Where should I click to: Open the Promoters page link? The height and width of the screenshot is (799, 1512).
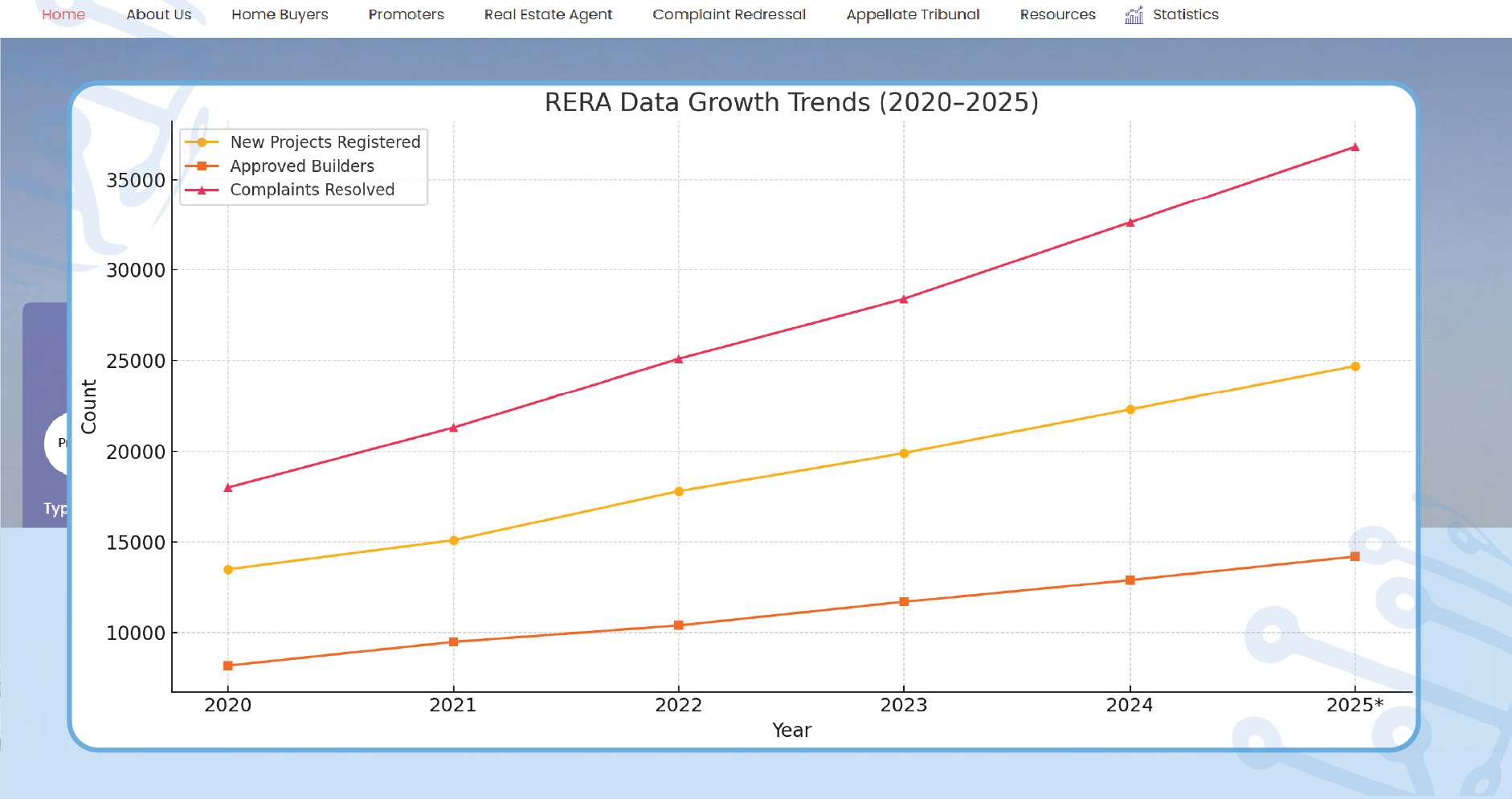(406, 14)
